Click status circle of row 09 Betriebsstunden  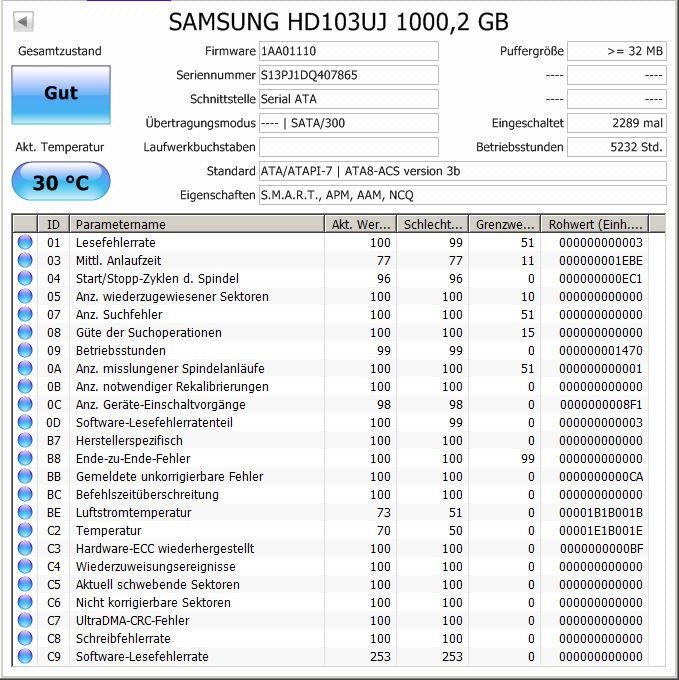coord(25,350)
